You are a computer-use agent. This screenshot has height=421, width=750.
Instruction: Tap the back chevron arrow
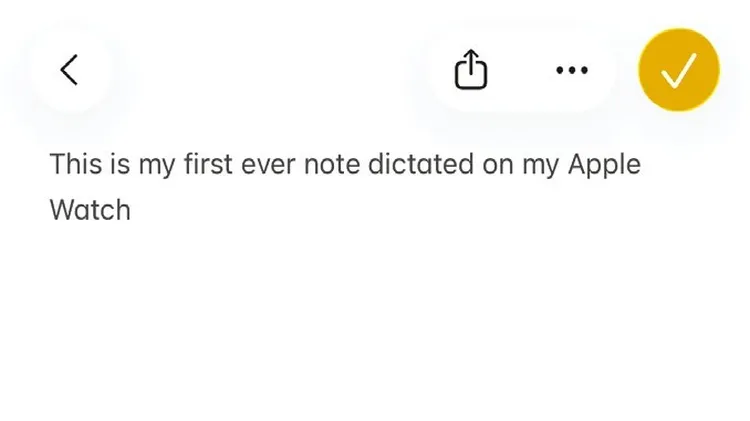[x=69, y=70]
